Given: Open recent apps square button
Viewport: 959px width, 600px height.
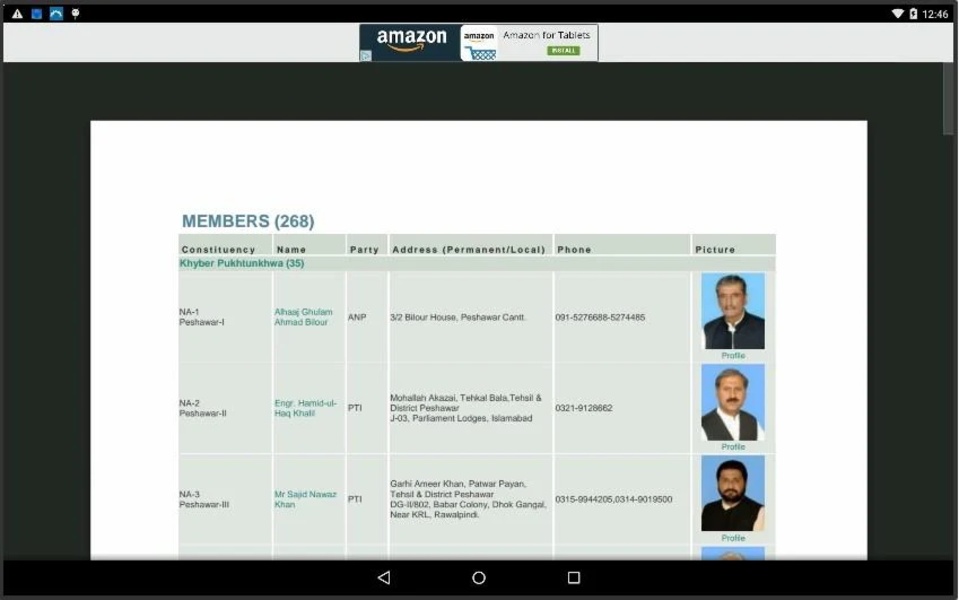Looking at the screenshot, I should (x=574, y=577).
